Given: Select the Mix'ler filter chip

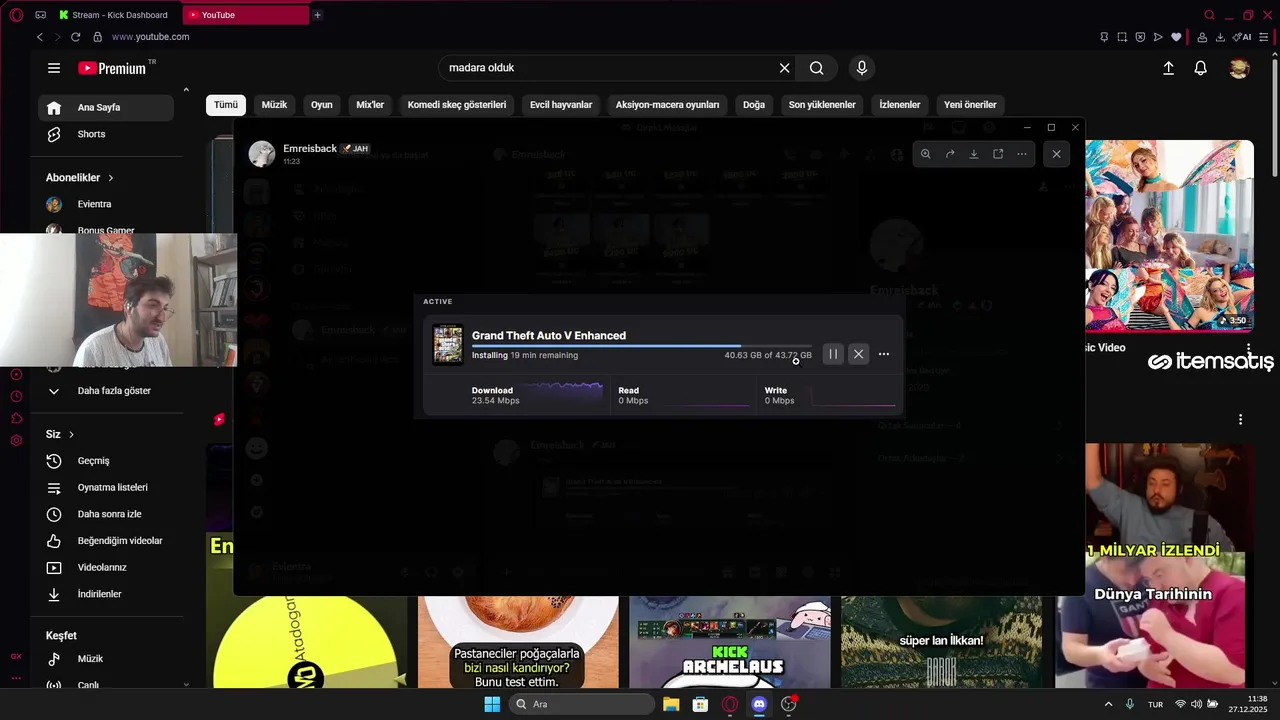Looking at the screenshot, I should click(x=370, y=104).
